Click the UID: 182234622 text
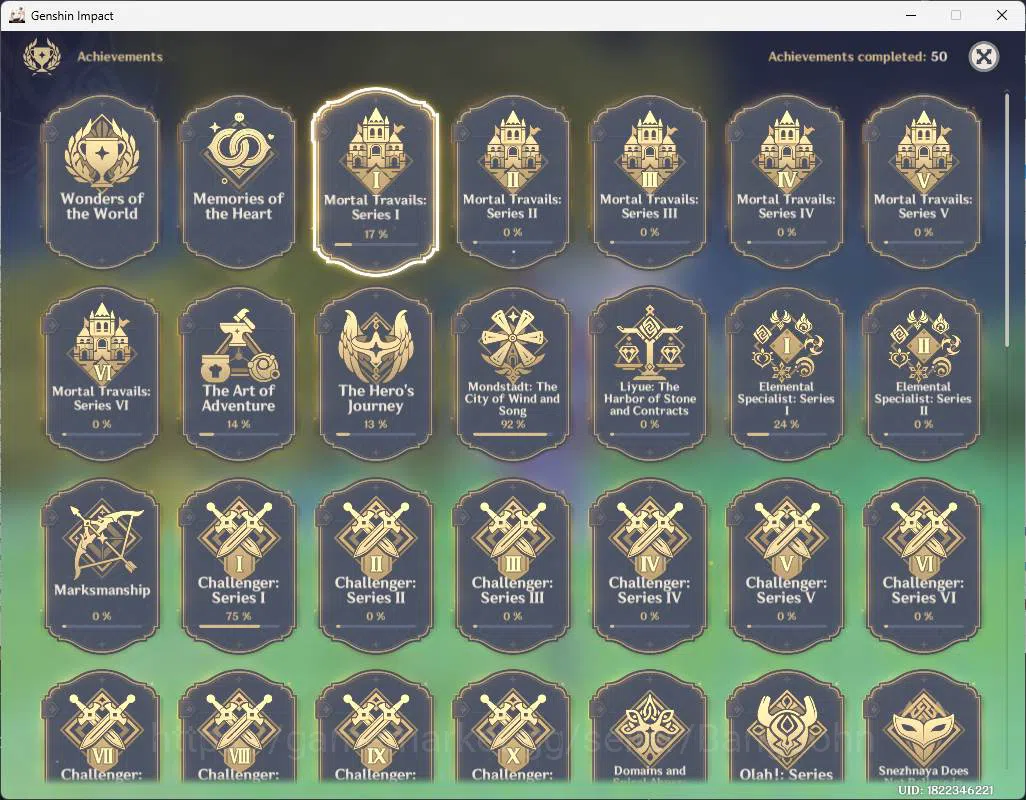 point(946,790)
